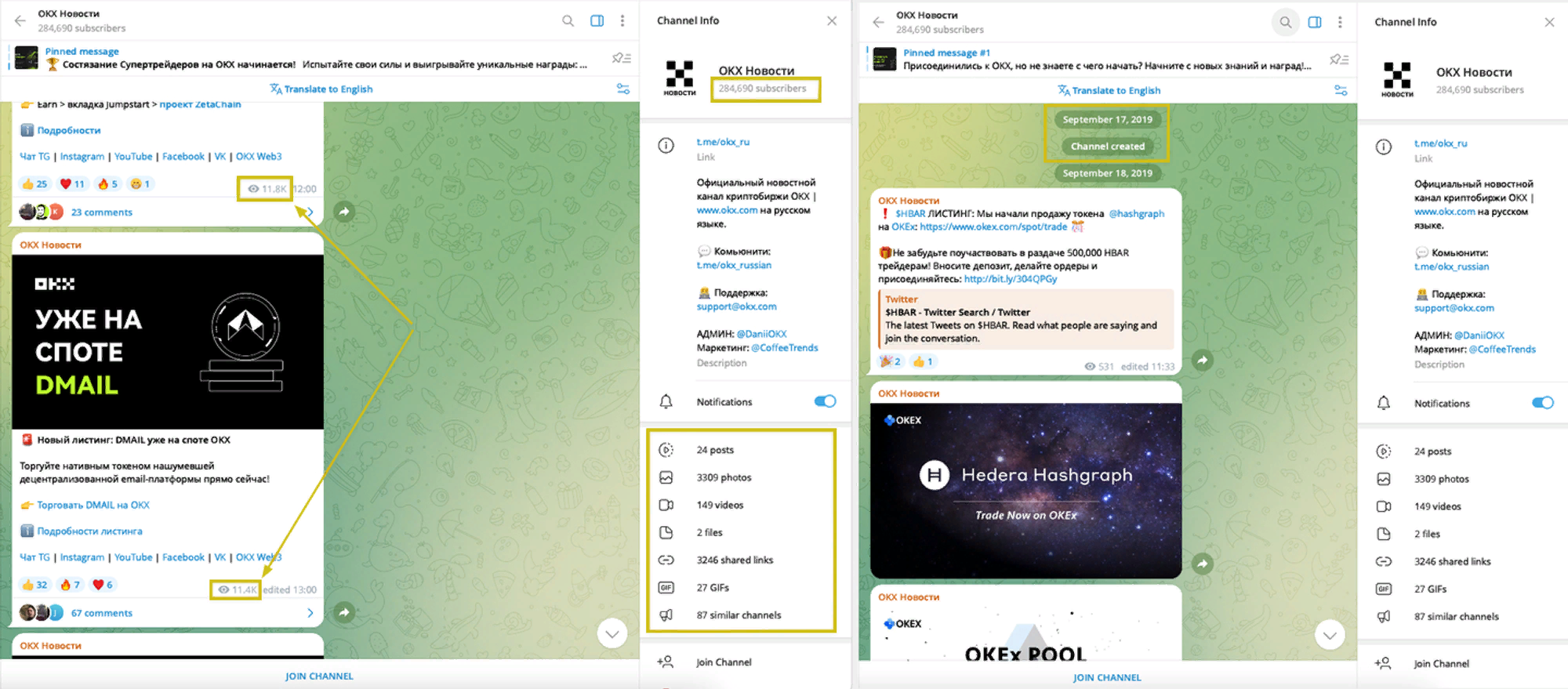
Task: Open three-dot menu in left window
Action: coord(622,21)
